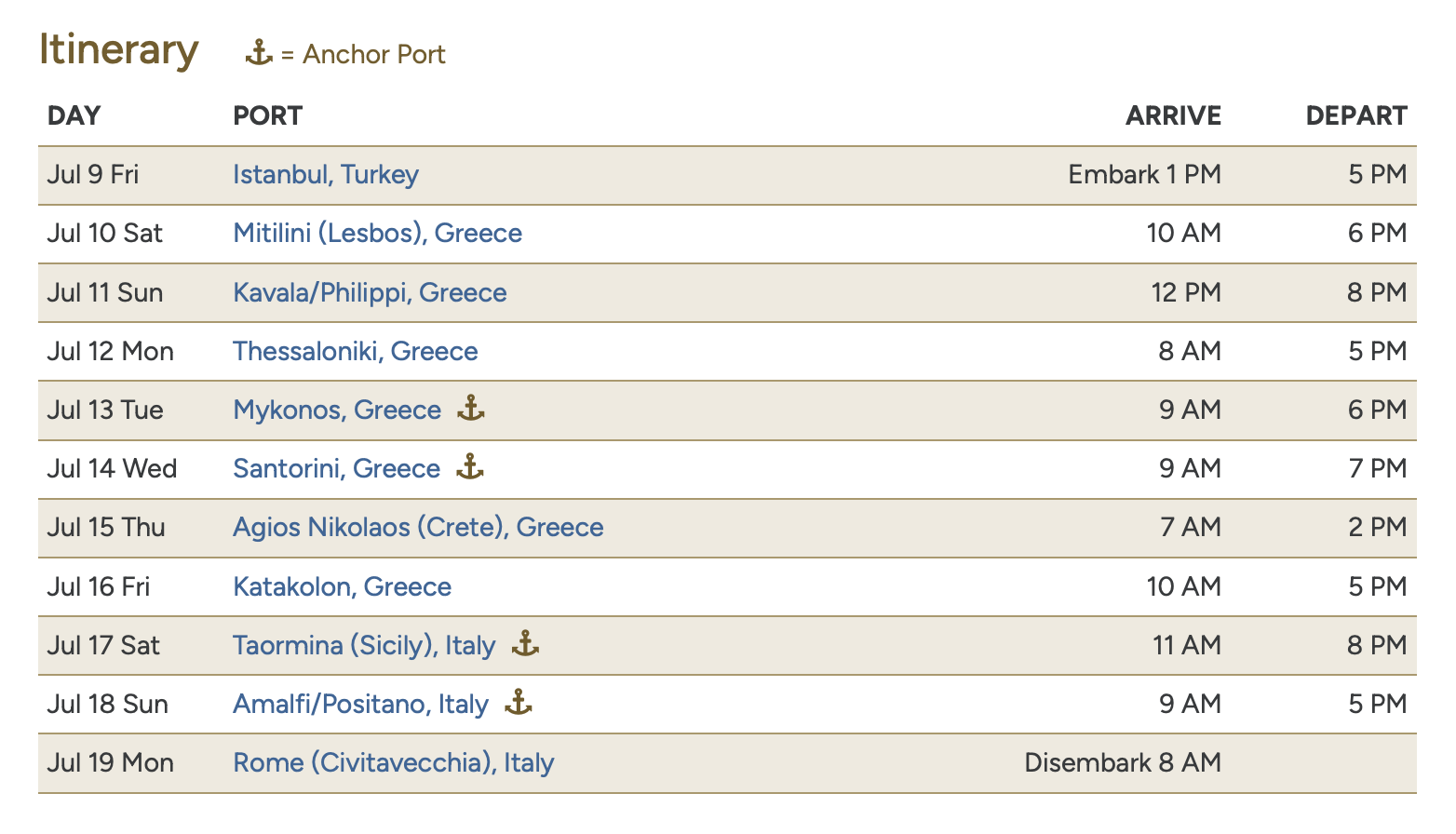The width and height of the screenshot is (1456, 834).
Task: Click the anchor icon beside Santorini
Action: (470, 467)
